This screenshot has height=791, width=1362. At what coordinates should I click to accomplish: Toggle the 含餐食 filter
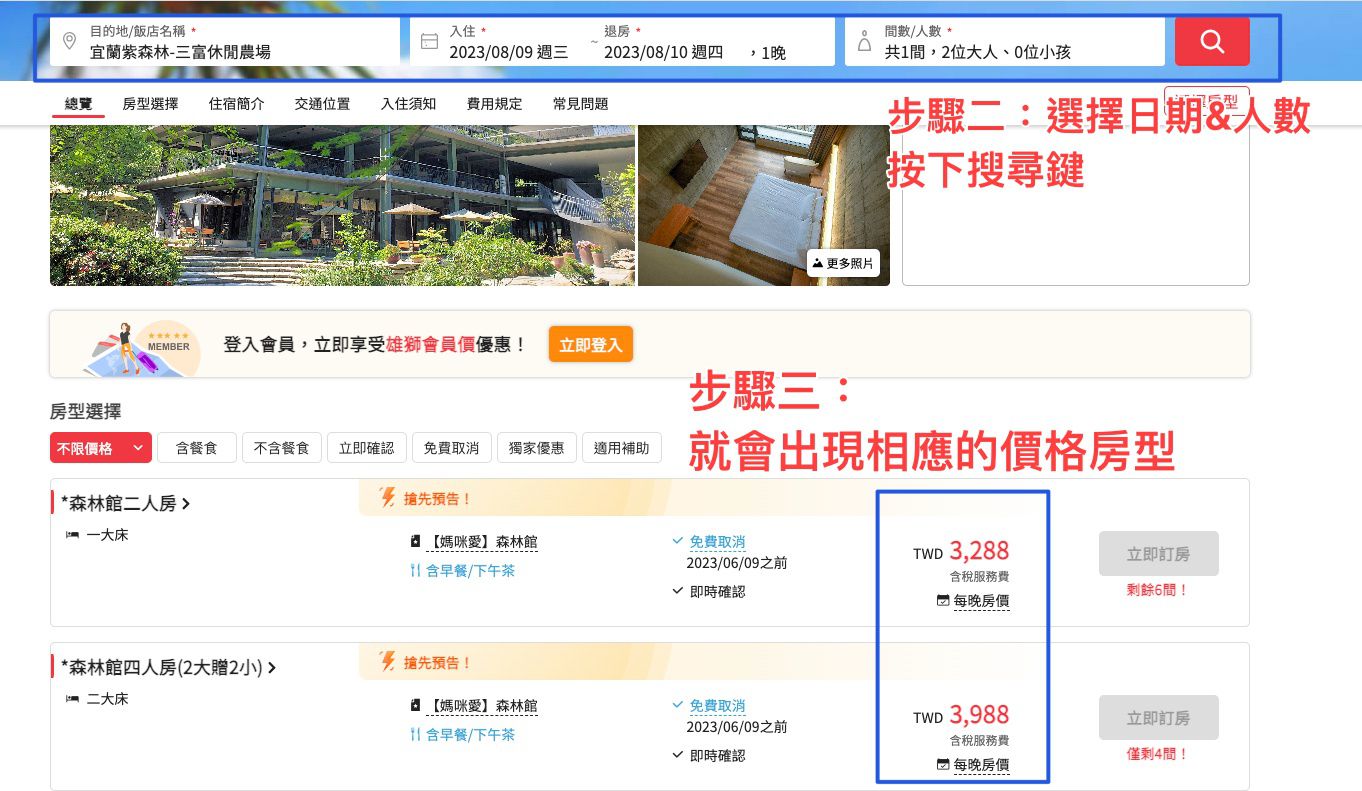click(196, 447)
